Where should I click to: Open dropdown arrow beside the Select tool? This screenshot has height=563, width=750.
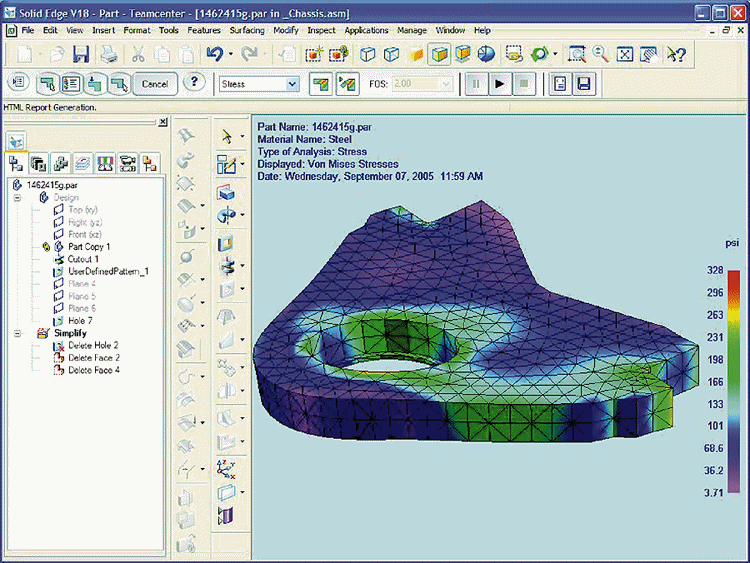(243, 137)
